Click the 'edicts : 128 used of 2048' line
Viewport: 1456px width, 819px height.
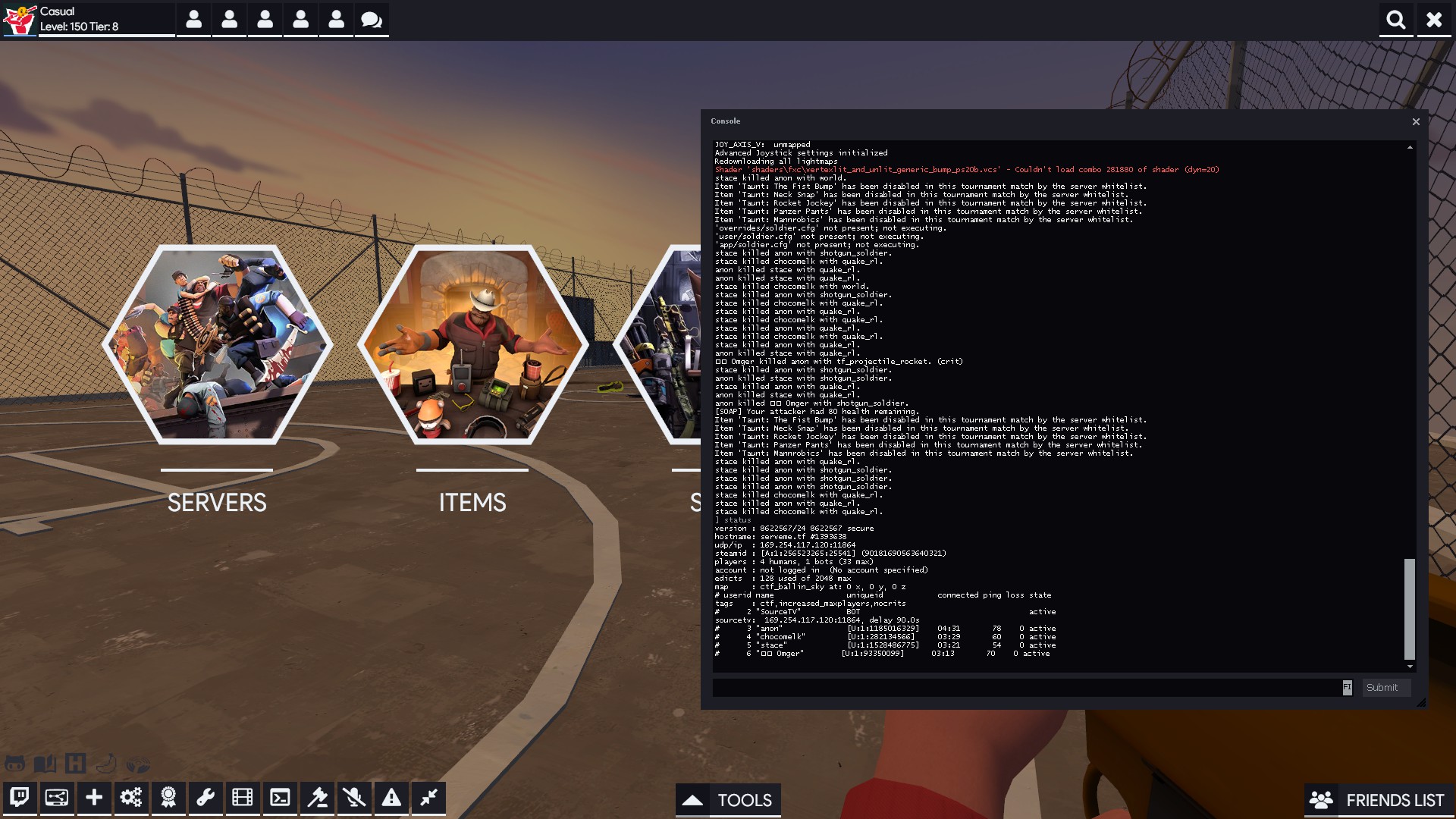(783, 579)
